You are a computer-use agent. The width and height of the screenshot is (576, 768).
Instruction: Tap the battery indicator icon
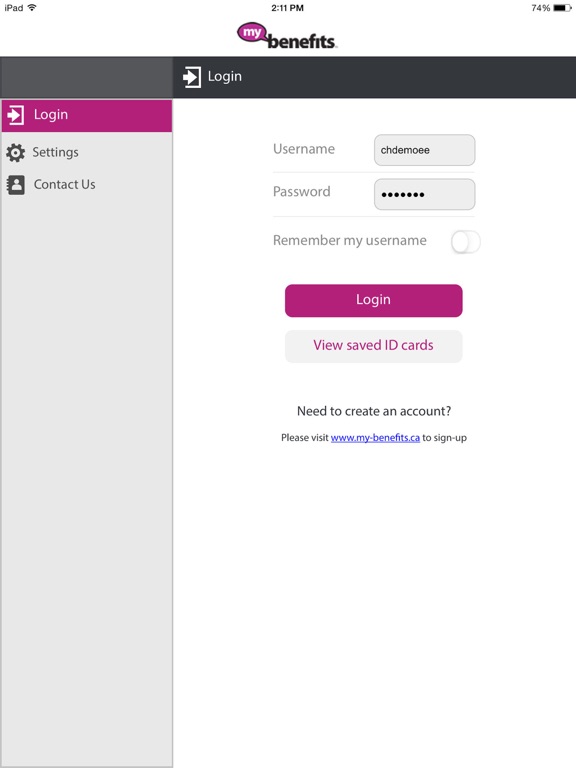pos(562,8)
